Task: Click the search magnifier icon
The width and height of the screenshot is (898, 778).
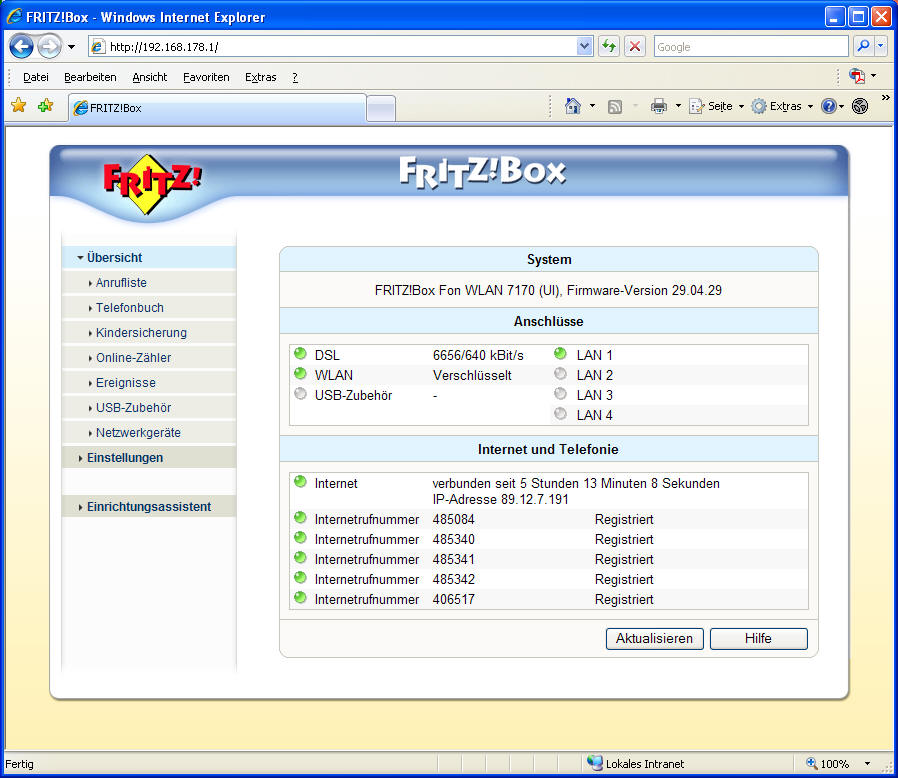Action: [x=863, y=46]
